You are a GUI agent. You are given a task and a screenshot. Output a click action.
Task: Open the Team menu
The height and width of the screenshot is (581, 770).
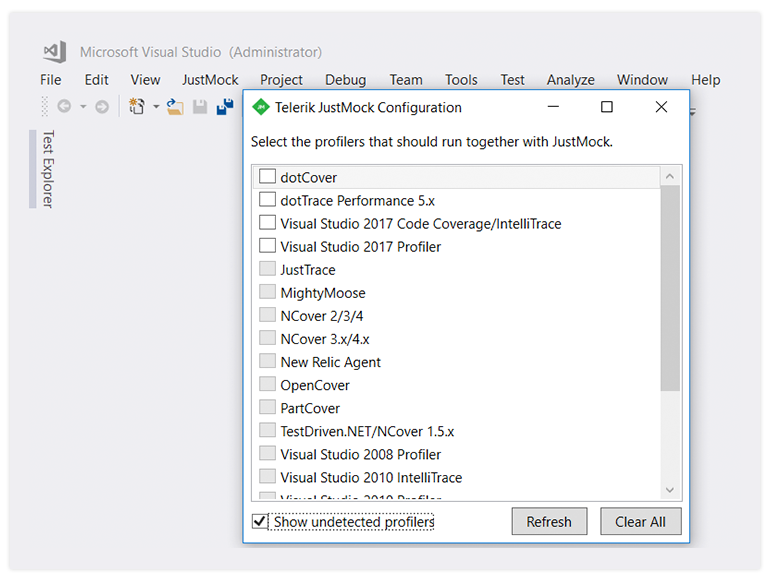point(406,80)
